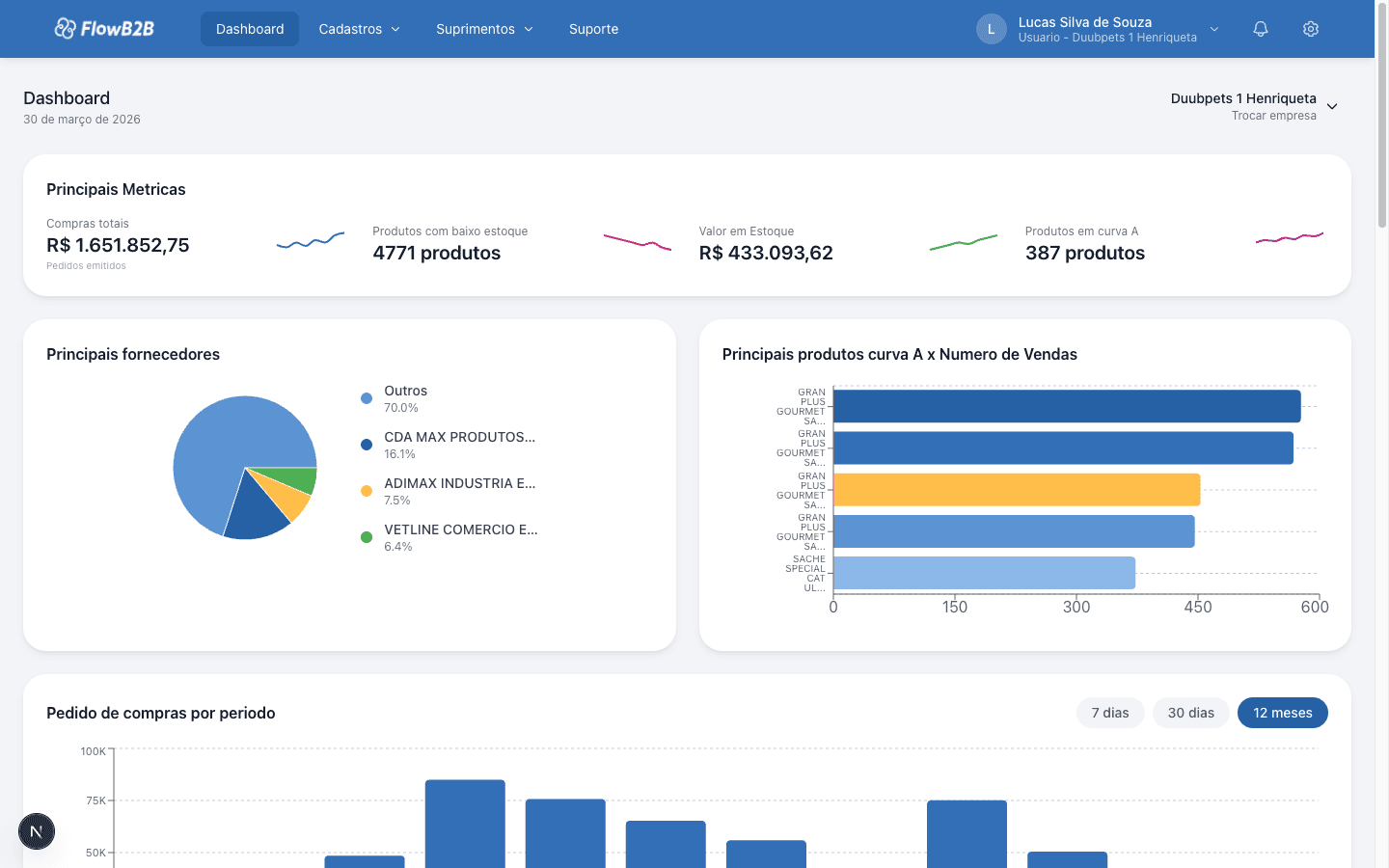Click the Outros legend color dot

(367, 398)
